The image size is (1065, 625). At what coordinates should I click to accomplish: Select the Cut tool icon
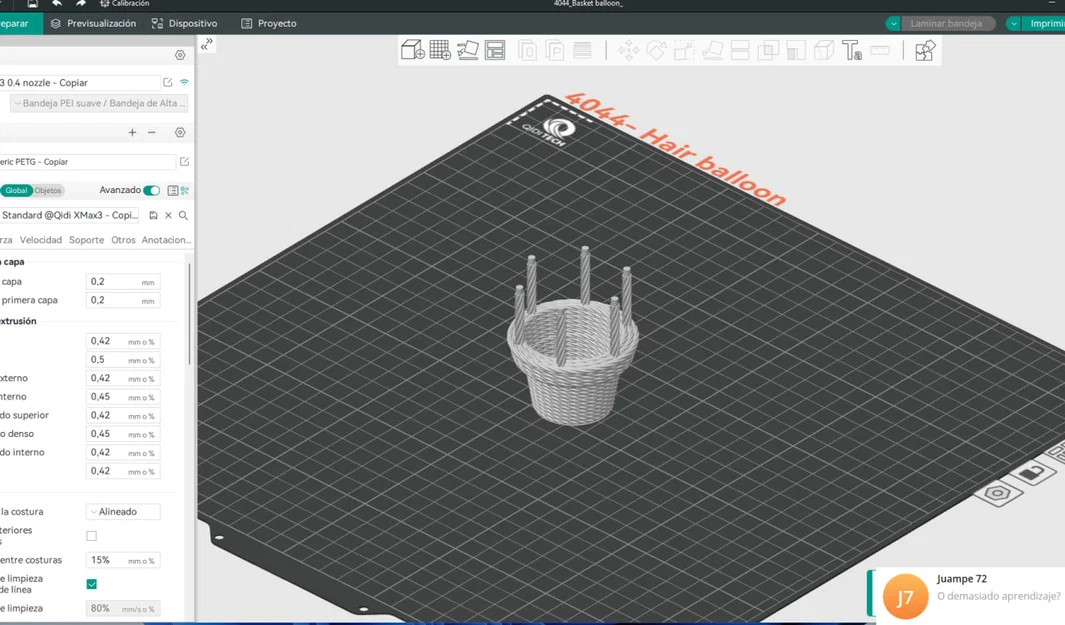740,50
